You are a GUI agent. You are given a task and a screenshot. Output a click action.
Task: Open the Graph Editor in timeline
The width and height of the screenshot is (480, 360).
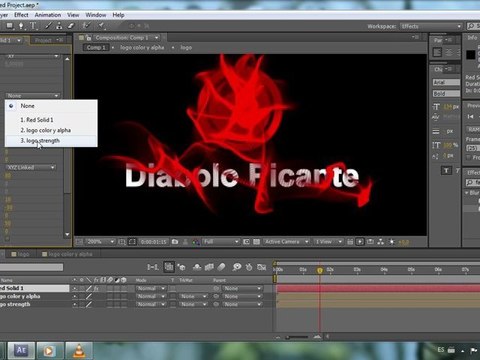(x=262, y=267)
